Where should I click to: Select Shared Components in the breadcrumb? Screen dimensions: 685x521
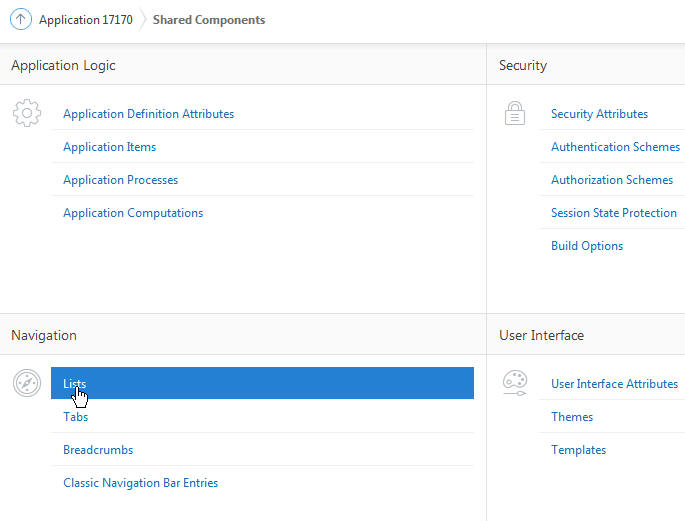tap(209, 20)
